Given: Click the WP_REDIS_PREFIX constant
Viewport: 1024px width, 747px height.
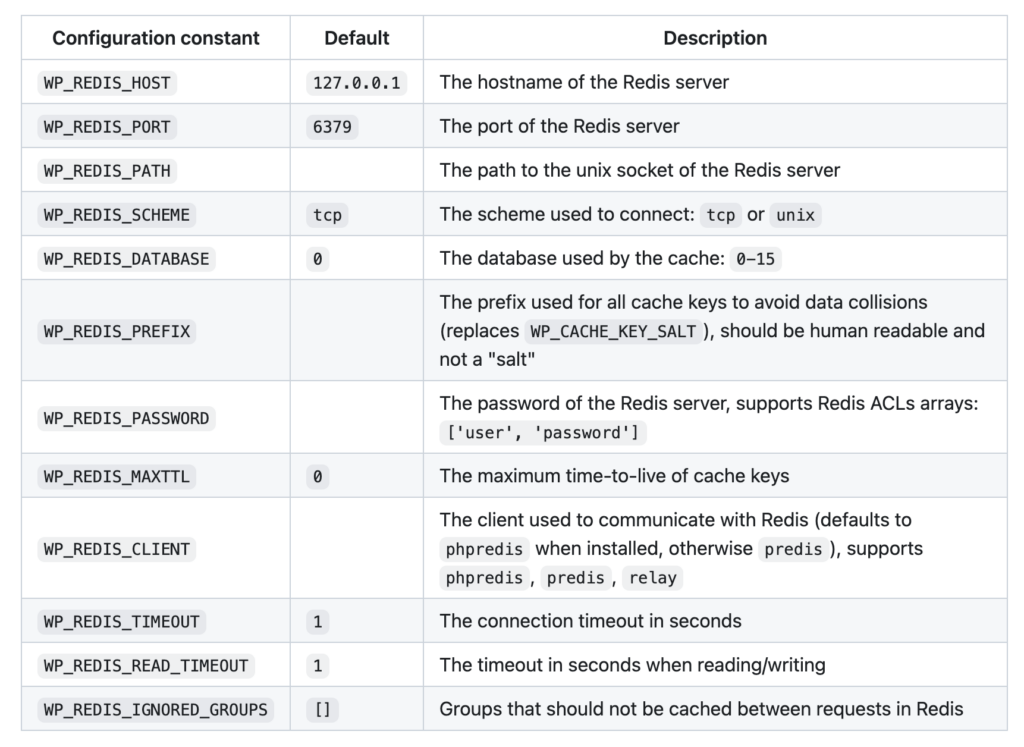Looking at the screenshot, I should (116, 331).
